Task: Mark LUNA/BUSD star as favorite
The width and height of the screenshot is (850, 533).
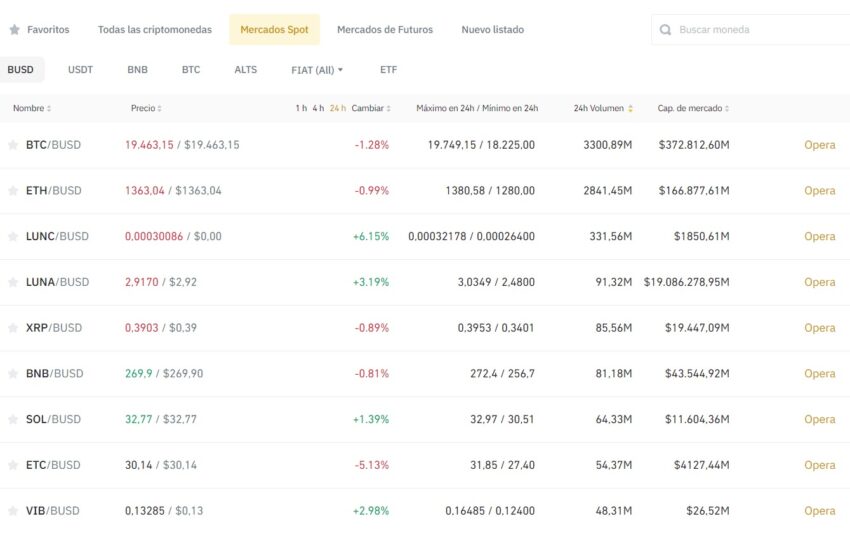Action: pyautogui.click(x=13, y=283)
